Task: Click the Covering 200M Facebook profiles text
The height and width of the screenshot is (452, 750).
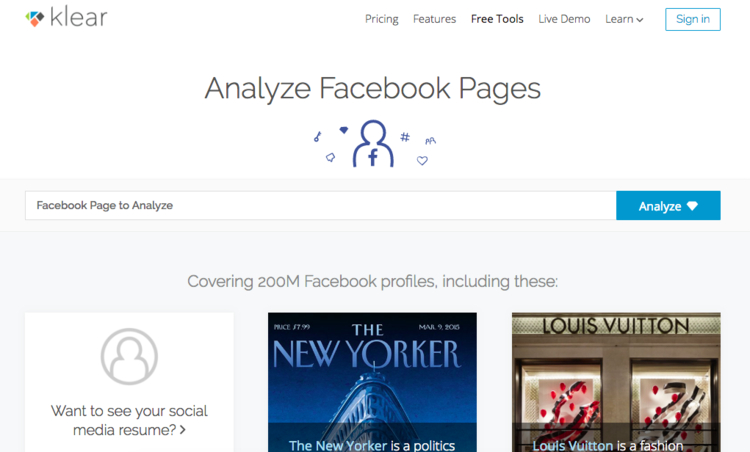Action: (373, 281)
